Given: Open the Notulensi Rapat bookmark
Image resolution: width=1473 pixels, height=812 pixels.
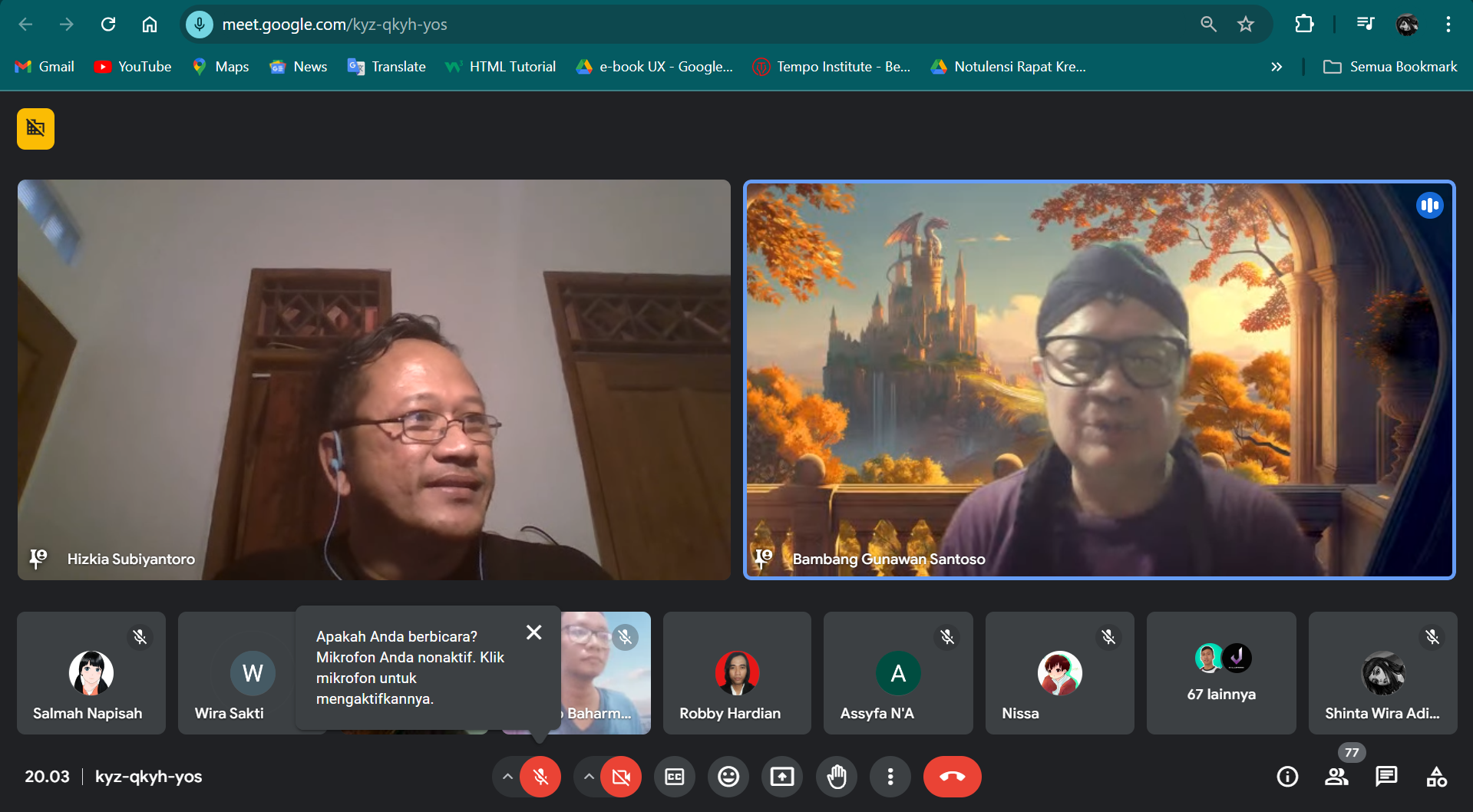Looking at the screenshot, I should click(x=1009, y=67).
